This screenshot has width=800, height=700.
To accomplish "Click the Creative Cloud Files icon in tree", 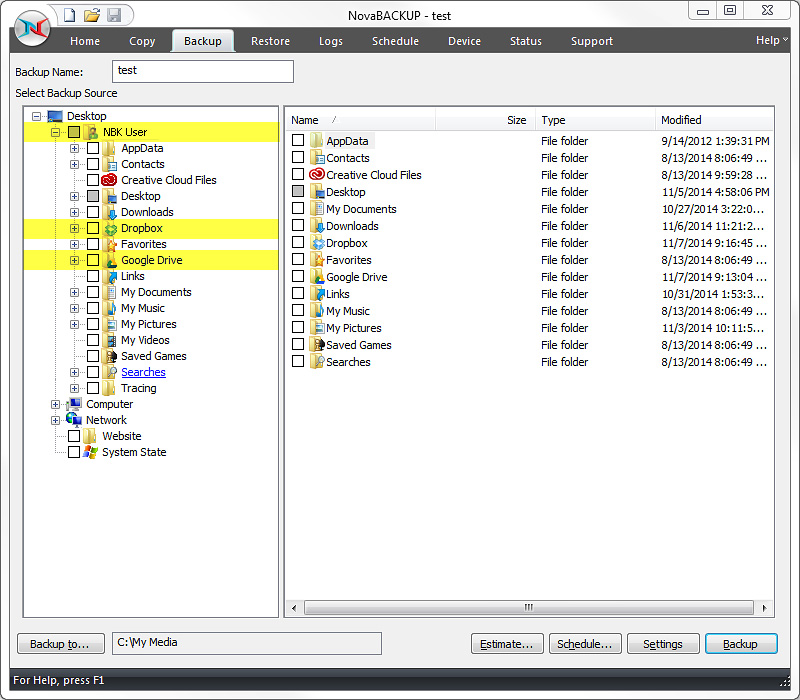I will coord(109,180).
